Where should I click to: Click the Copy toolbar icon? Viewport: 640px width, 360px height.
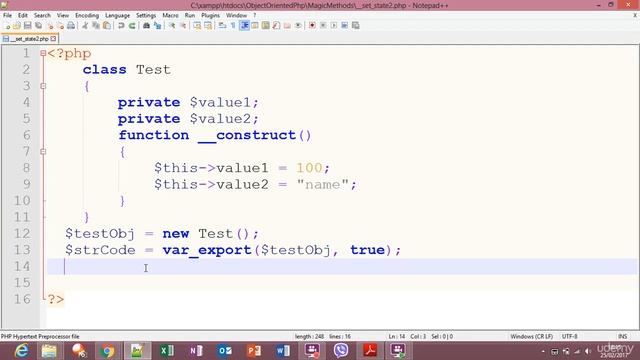coord(96,26)
